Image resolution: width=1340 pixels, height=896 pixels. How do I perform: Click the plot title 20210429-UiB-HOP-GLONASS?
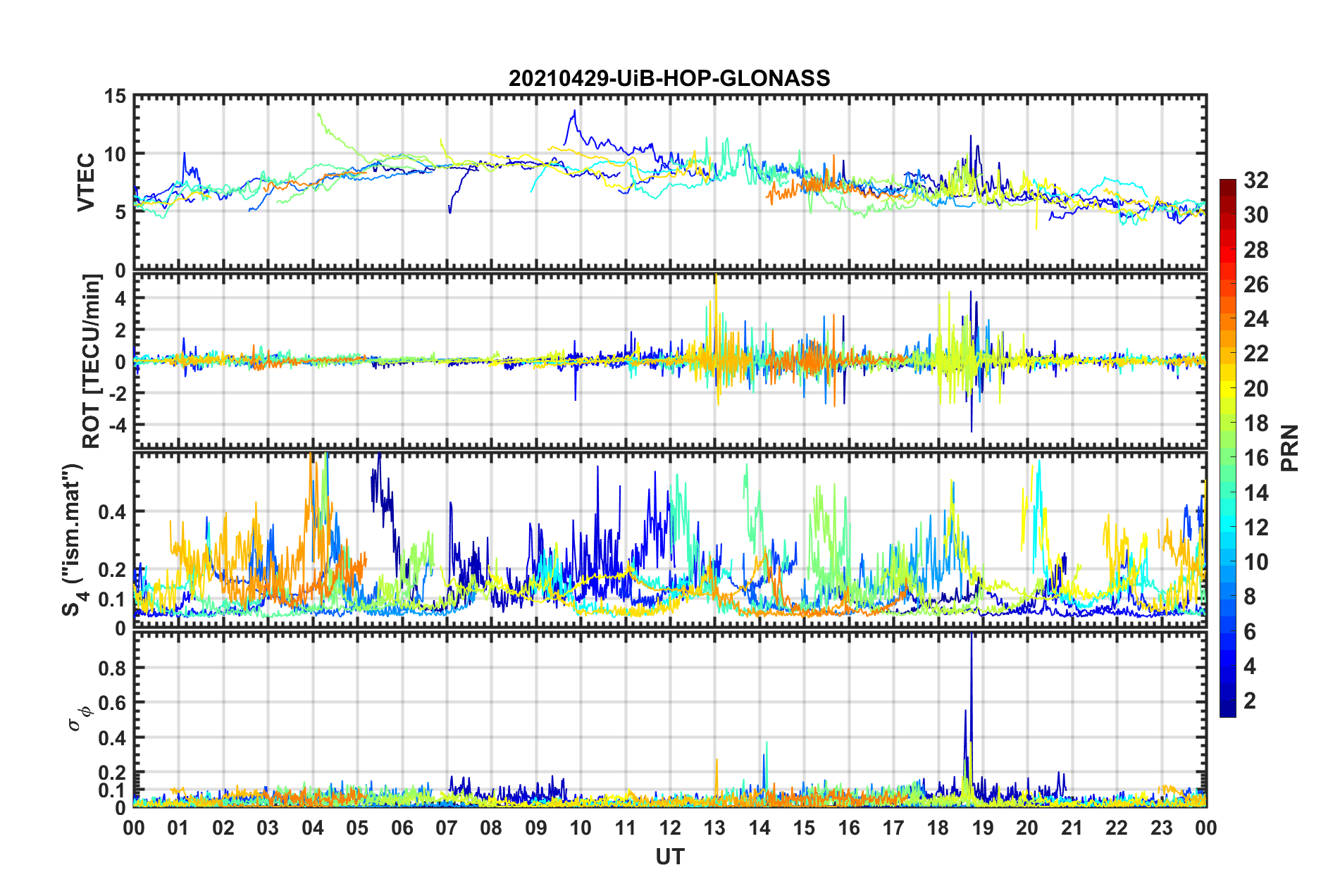click(x=669, y=78)
